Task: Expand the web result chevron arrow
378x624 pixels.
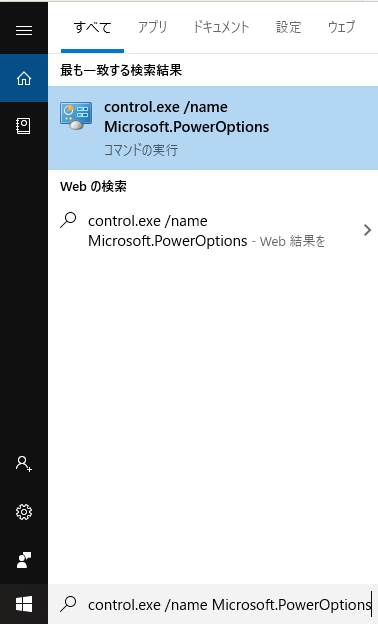Action: (367, 230)
